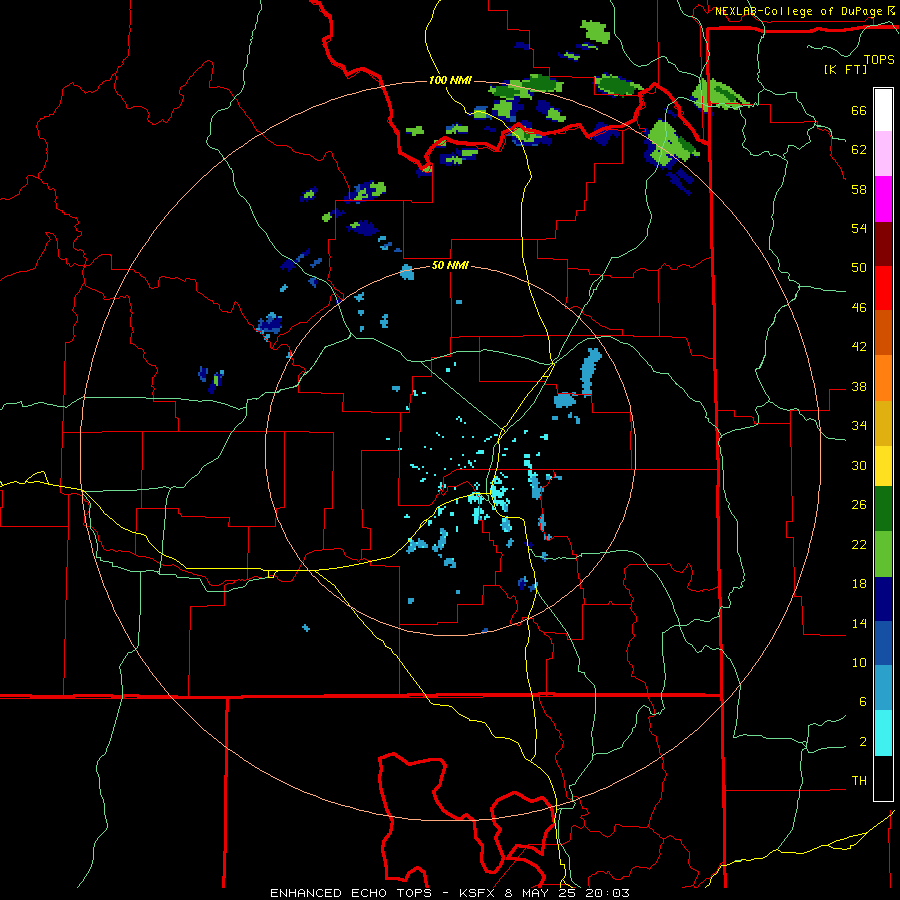Click the 'ENHANCED ECHO TOPS' caption
This screenshot has height=900, width=900.
click(x=351, y=893)
